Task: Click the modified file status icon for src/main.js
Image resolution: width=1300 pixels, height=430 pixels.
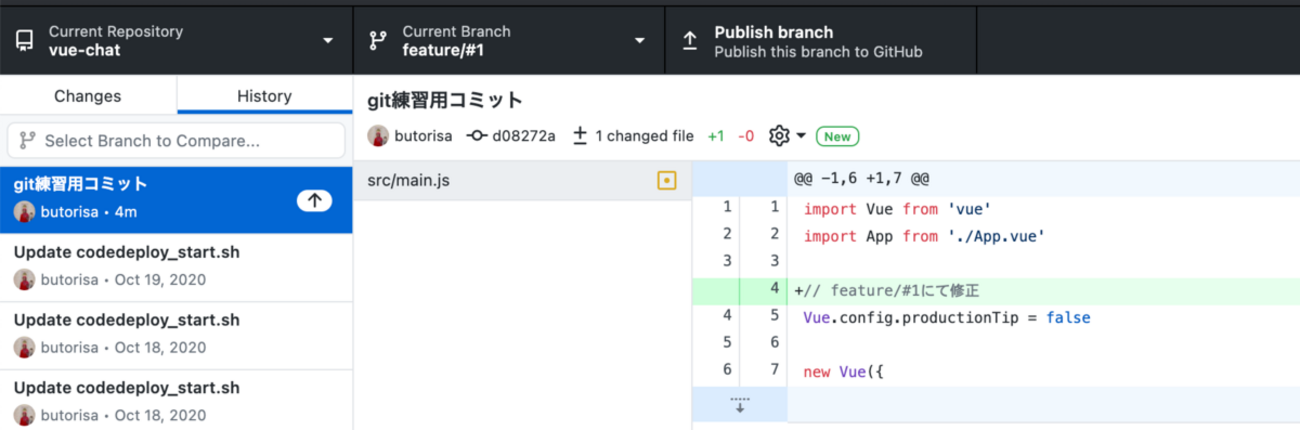Action: coord(666,181)
